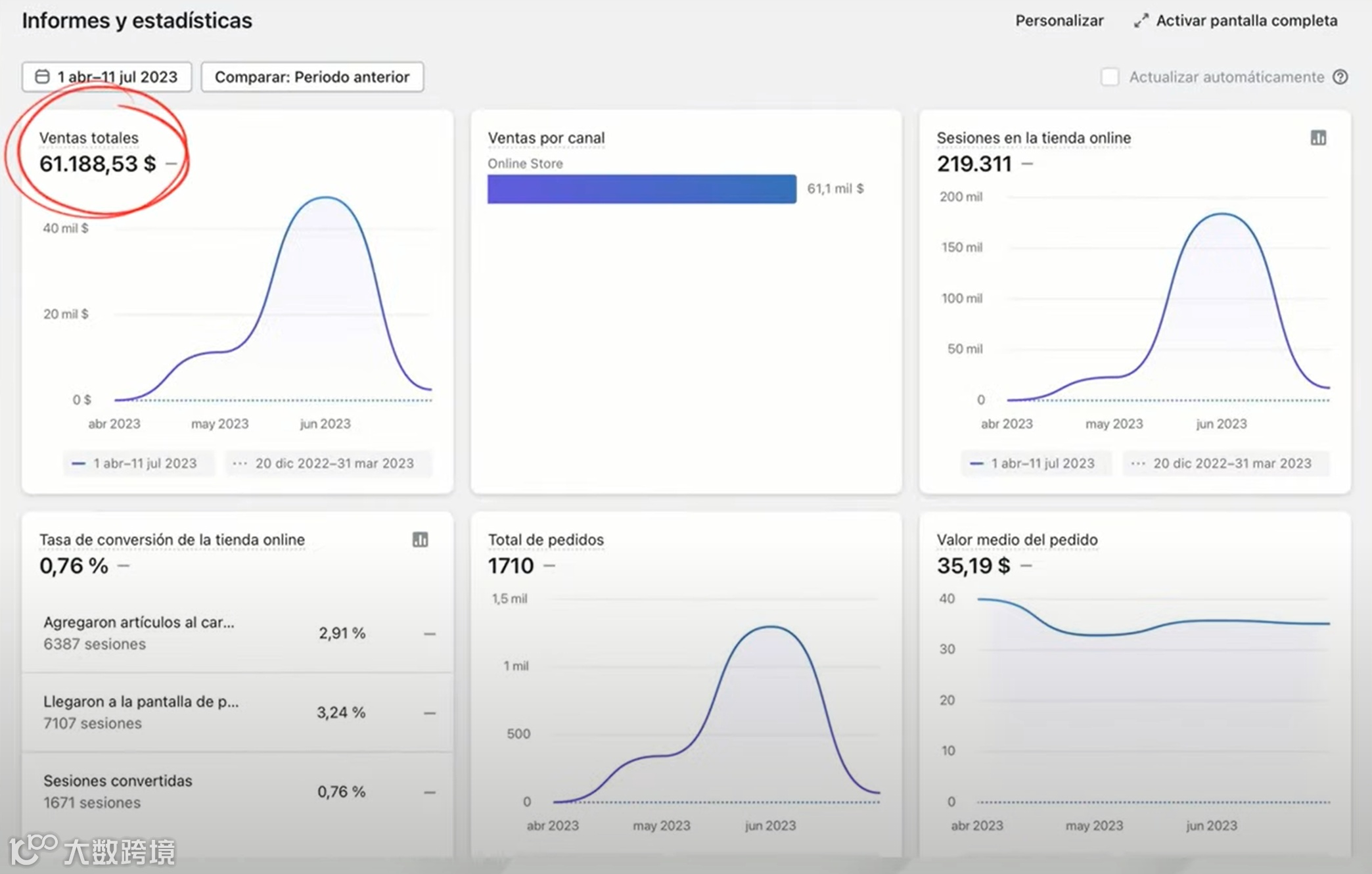Screen dimensions: 1372x874
Task: Click the help icon beside Actualizar automáticamente
Action: click(1340, 77)
